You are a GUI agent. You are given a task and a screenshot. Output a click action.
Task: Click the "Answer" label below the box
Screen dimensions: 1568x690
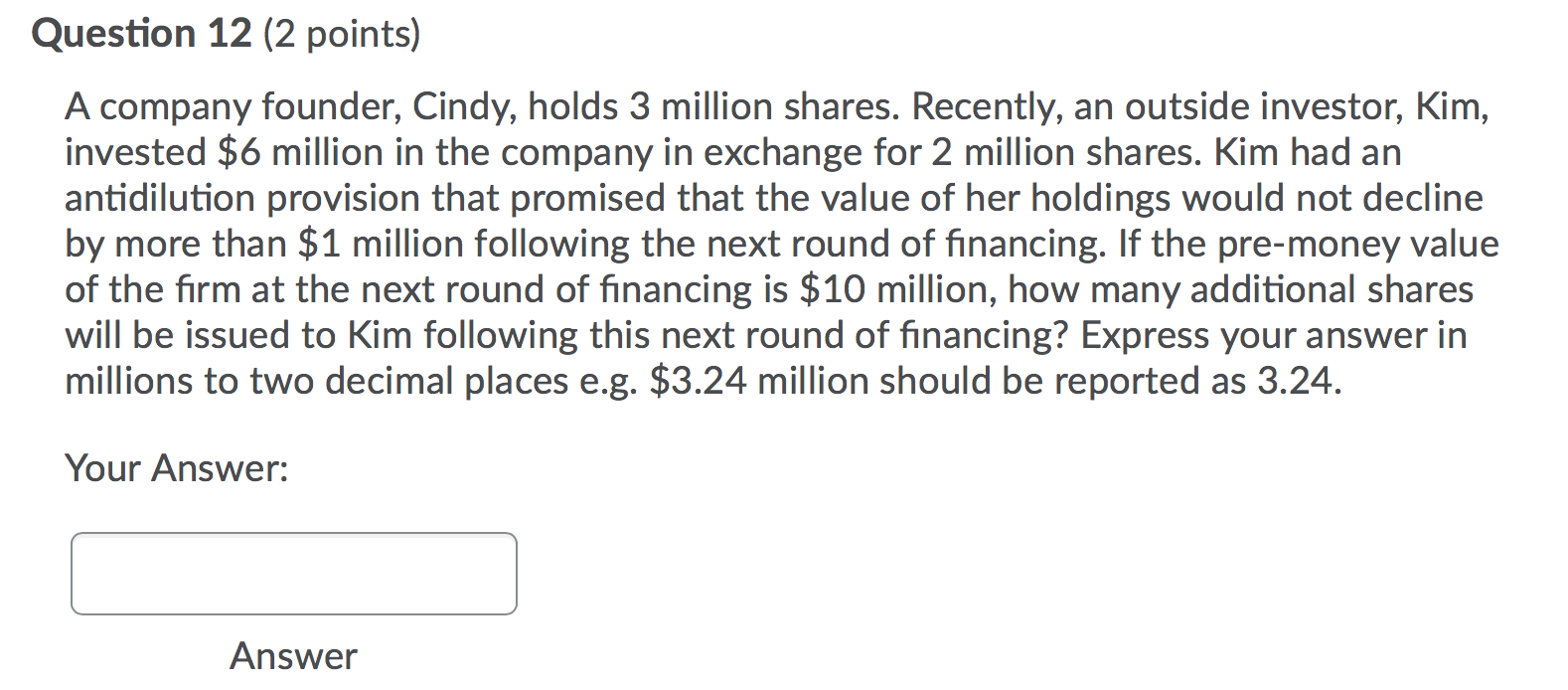point(293,656)
